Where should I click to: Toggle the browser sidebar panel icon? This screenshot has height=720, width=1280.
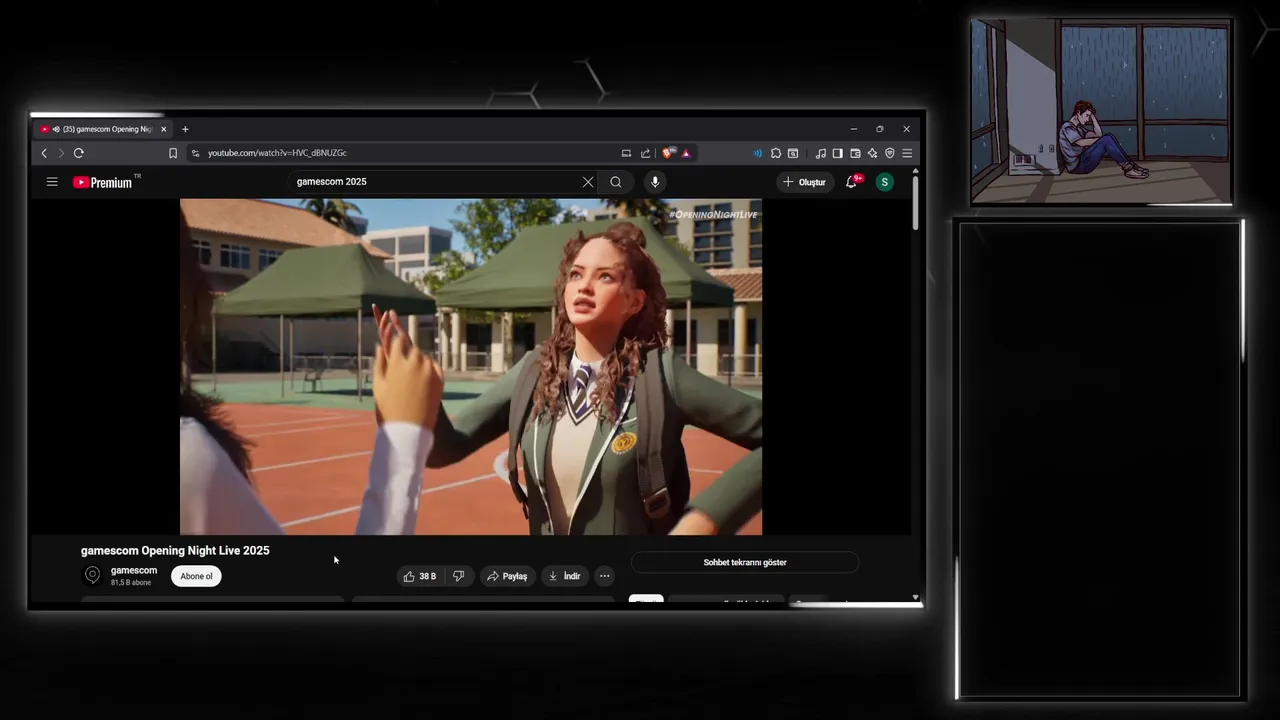pyautogui.click(x=838, y=153)
